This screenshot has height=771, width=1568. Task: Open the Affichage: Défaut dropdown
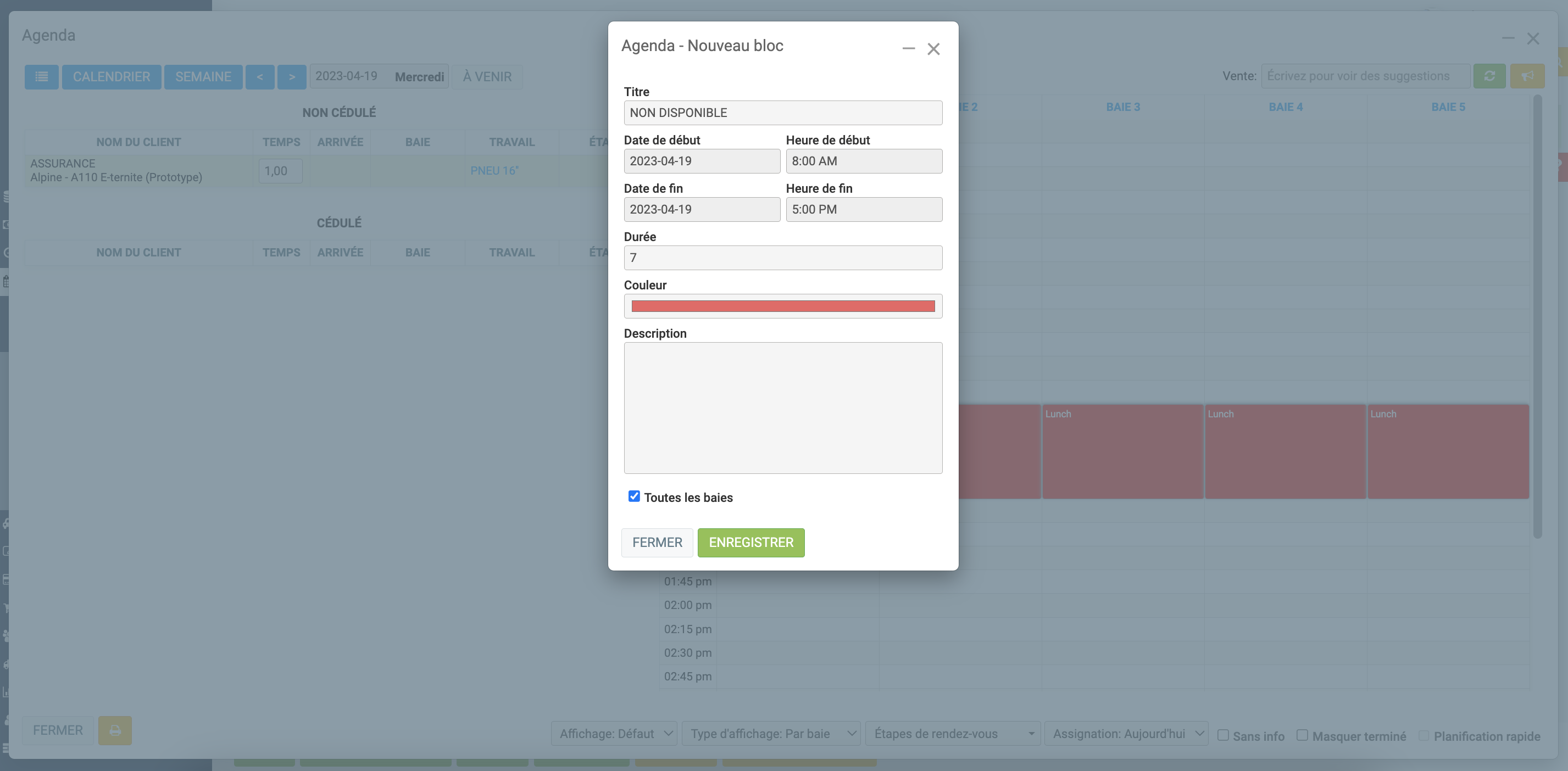point(615,734)
